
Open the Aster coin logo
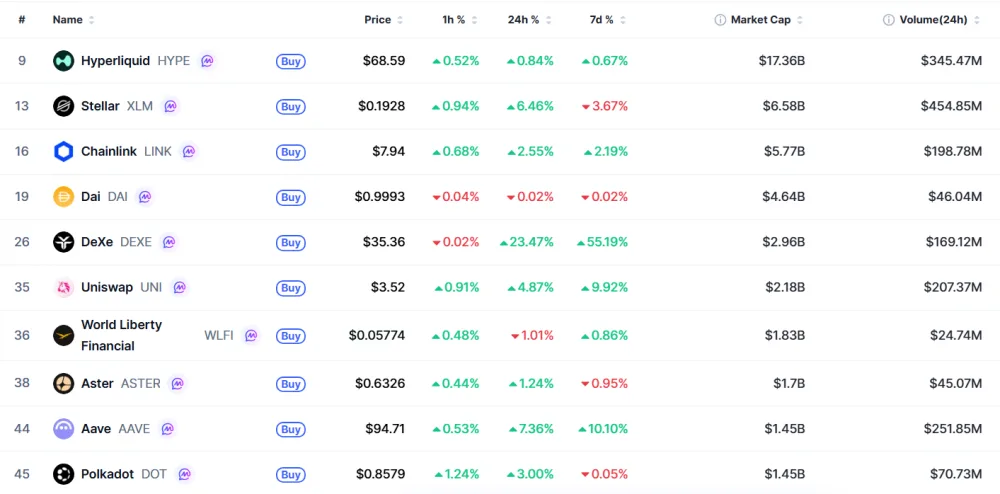point(64,384)
